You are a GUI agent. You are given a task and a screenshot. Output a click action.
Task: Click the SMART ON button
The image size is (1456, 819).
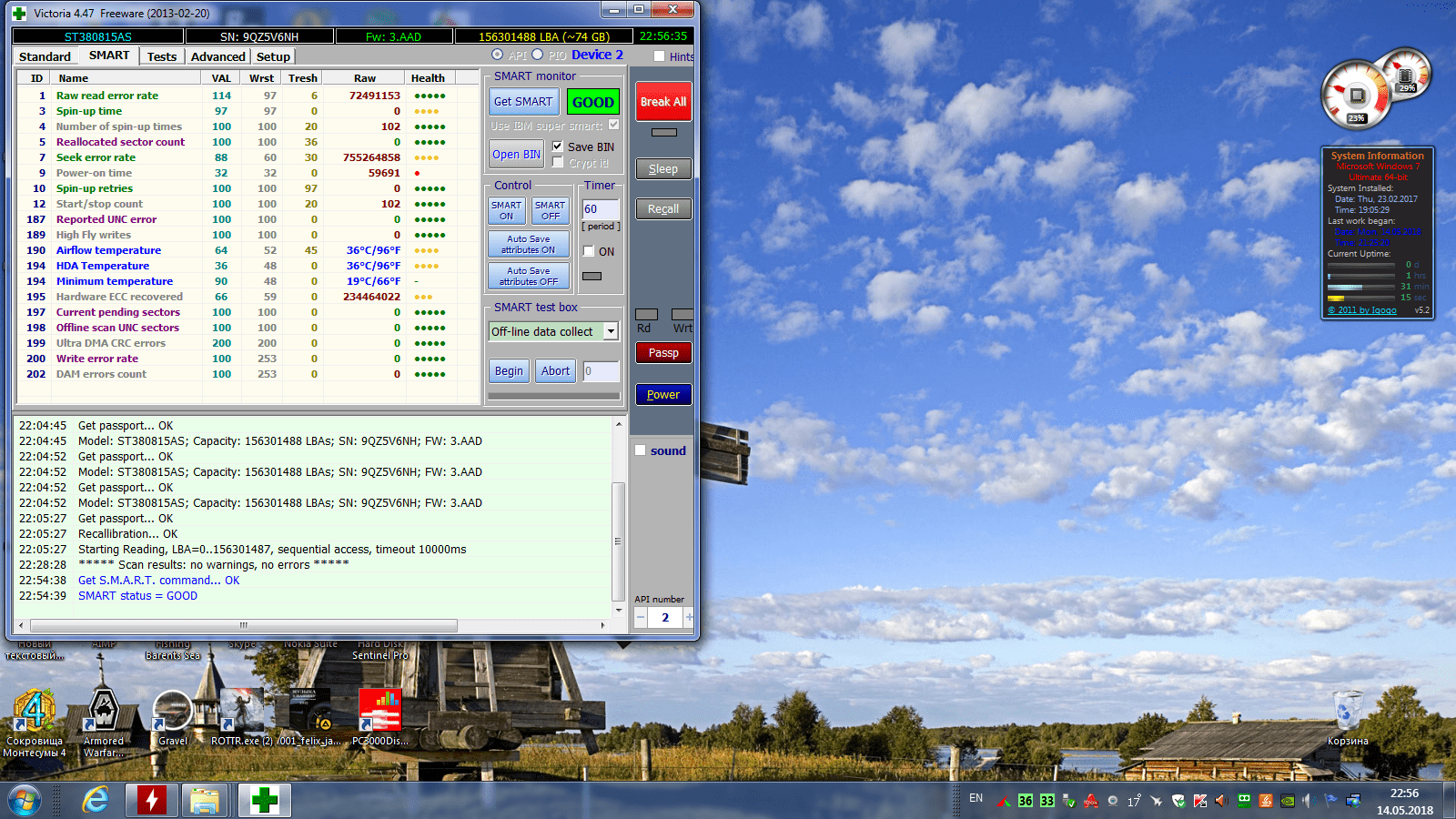click(507, 211)
